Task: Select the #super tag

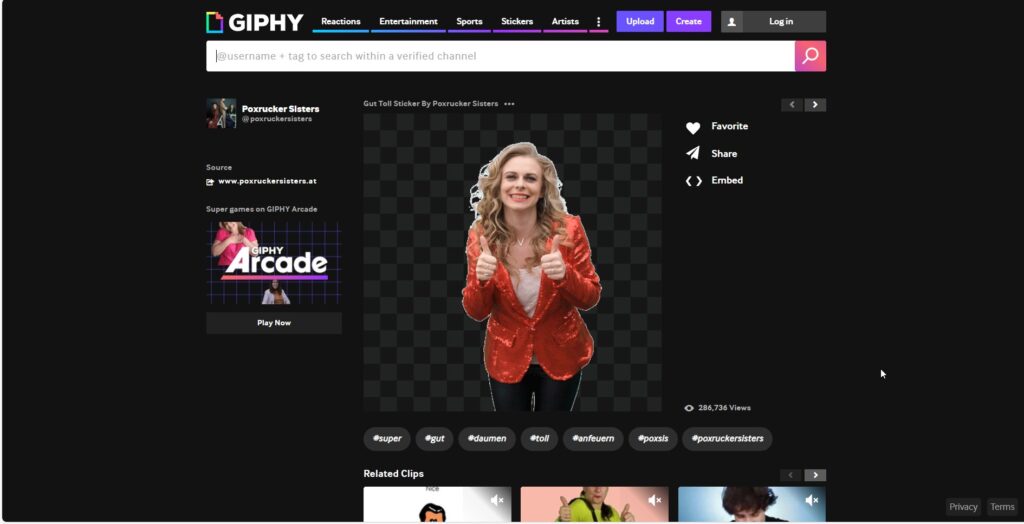Action: [387, 438]
